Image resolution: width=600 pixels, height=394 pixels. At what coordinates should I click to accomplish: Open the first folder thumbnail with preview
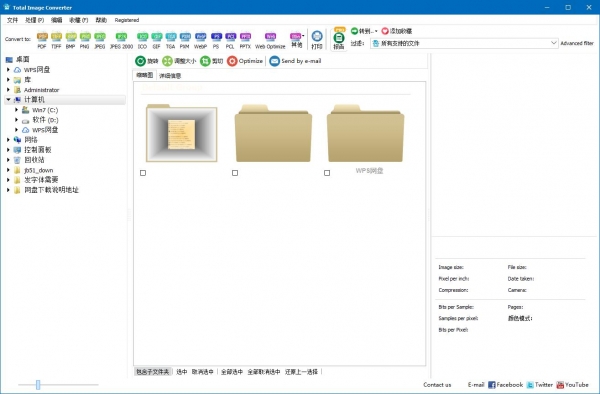point(181,134)
